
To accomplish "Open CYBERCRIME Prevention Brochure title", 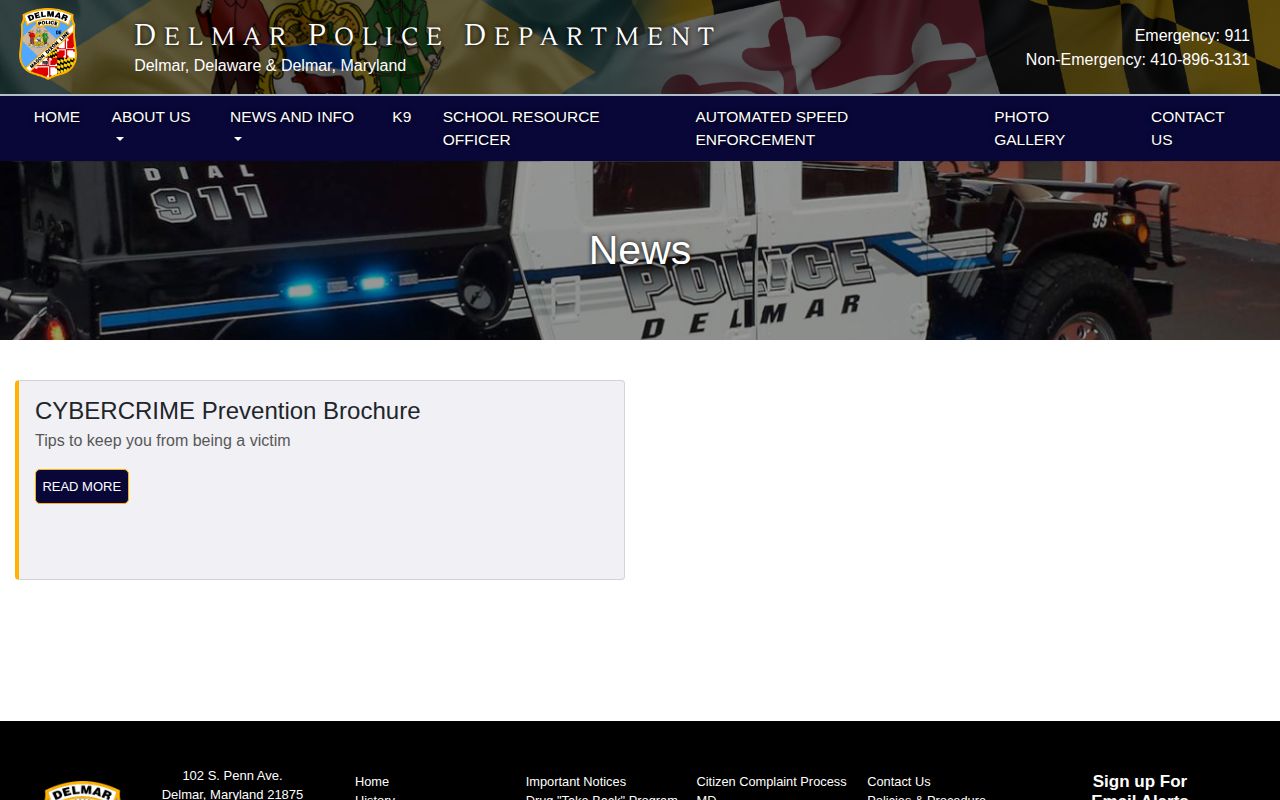I will [227, 411].
